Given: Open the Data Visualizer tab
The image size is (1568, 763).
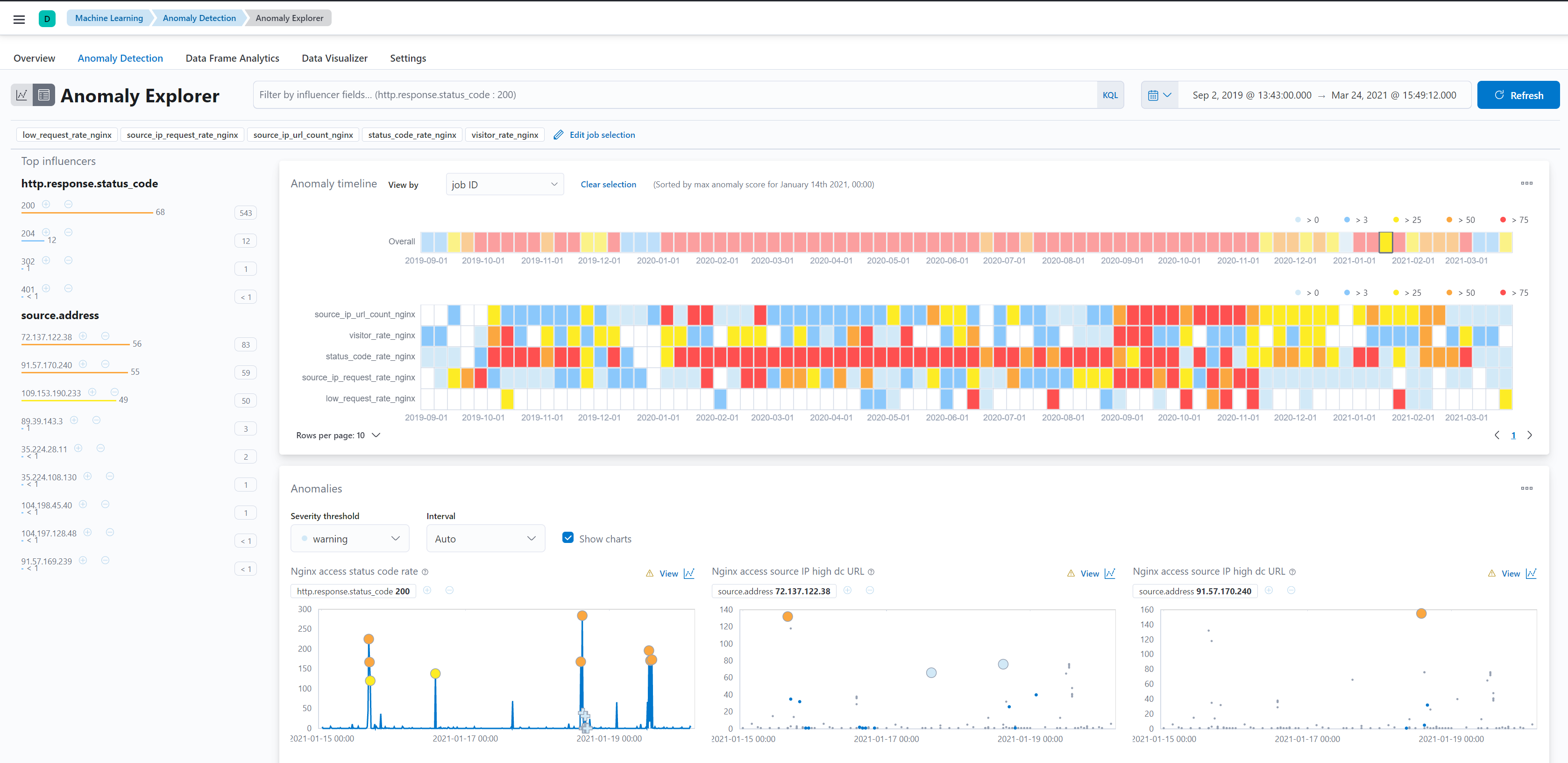Looking at the screenshot, I should 335,58.
